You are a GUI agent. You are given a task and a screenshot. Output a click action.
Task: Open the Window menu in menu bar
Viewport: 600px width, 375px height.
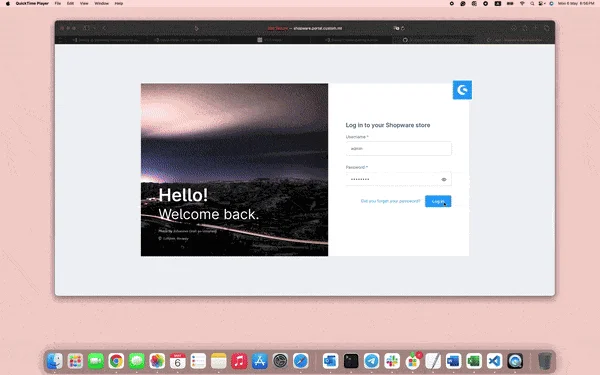101,3
